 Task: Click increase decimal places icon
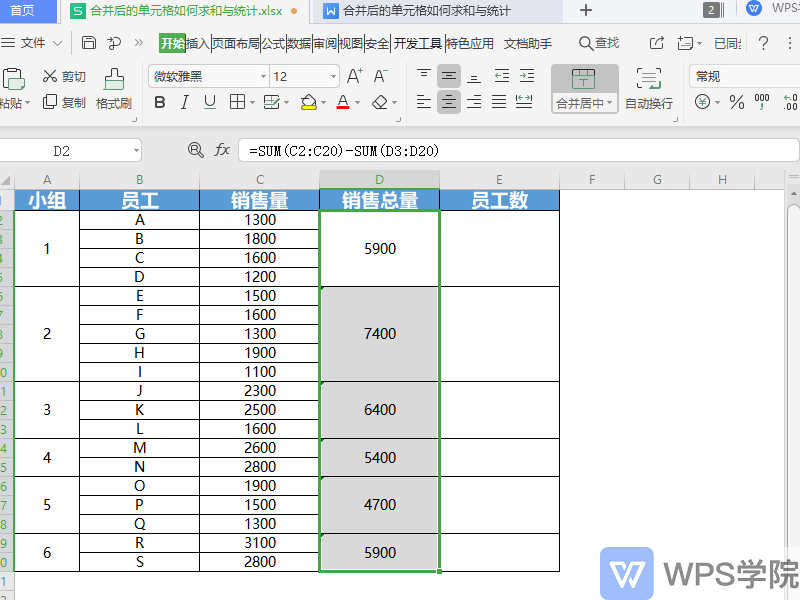click(x=790, y=103)
